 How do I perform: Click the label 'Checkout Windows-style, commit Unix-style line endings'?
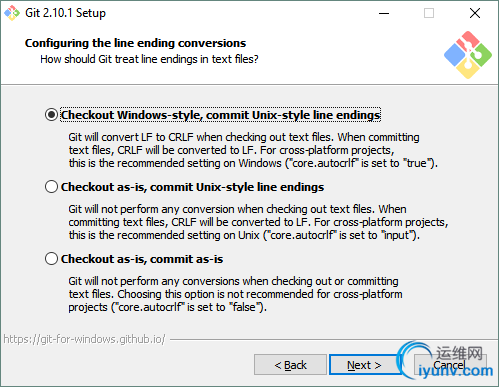coord(220,115)
